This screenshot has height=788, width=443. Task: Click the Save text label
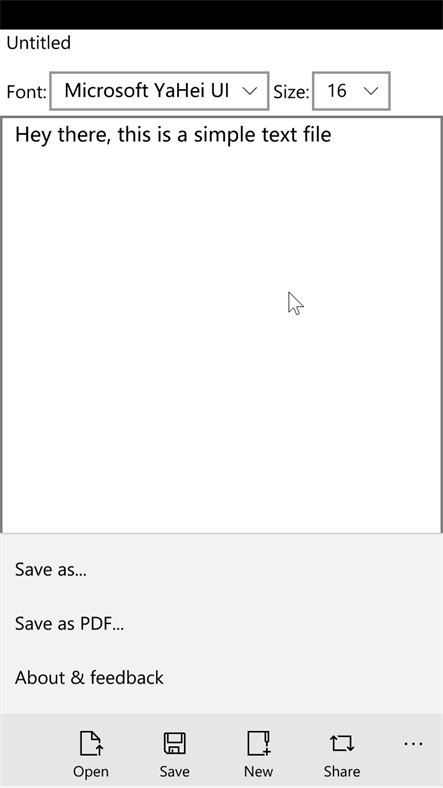pos(174,771)
